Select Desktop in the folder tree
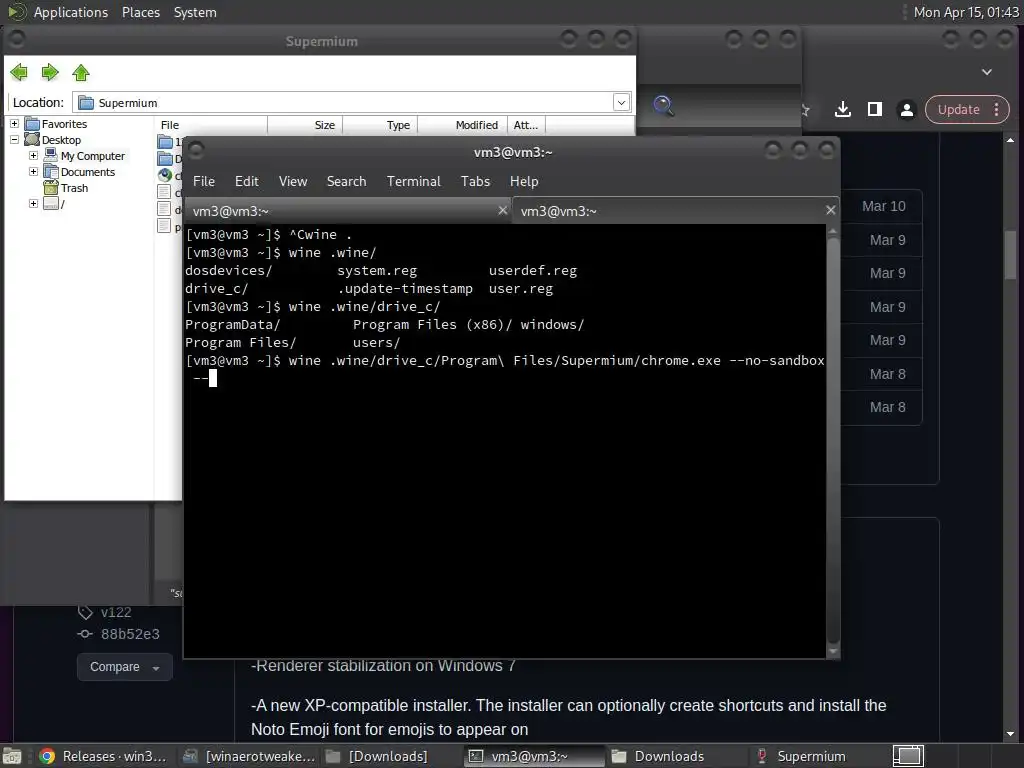Image resolution: width=1024 pixels, height=768 pixels. coord(61,140)
